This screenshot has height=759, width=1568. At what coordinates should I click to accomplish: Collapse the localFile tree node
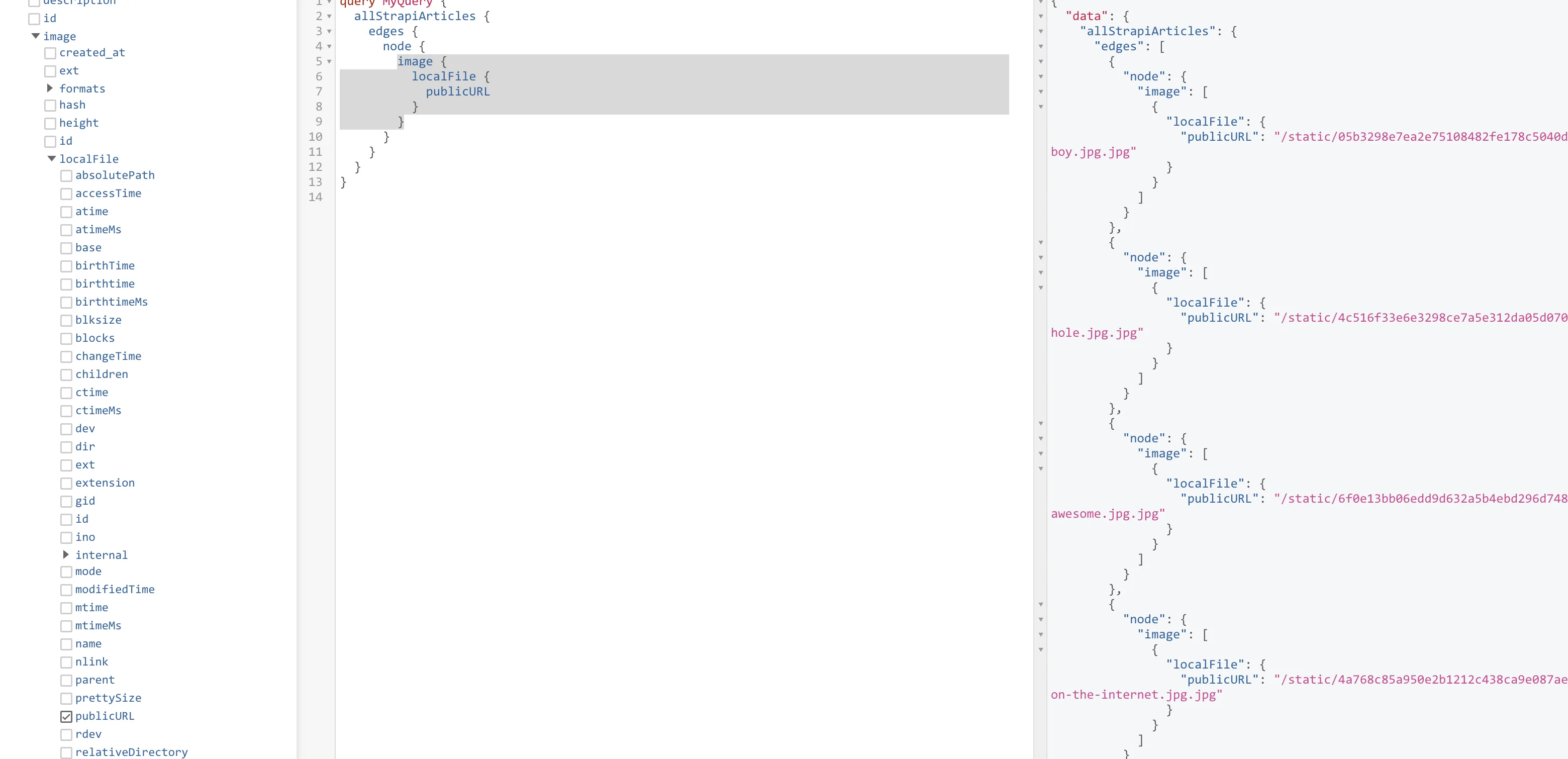pyautogui.click(x=52, y=159)
